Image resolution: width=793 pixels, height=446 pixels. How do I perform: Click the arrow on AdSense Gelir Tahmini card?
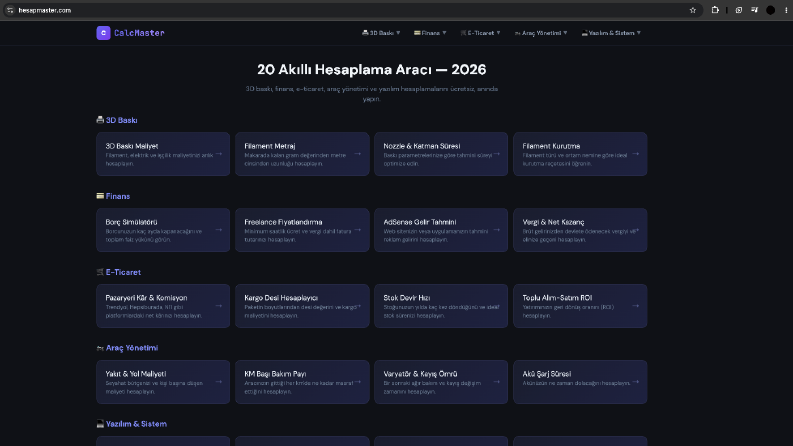tap(497, 230)
